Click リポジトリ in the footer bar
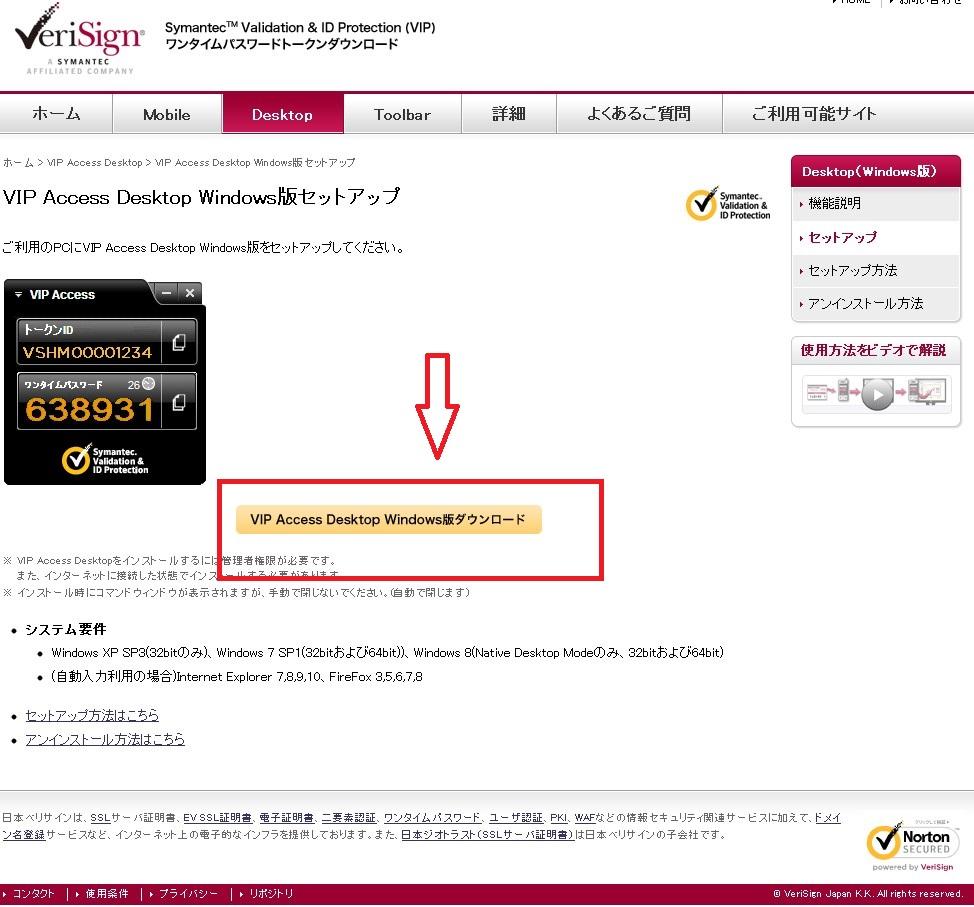Image resolution: width=974 pixels, height=907 pixels. point(271,893)
